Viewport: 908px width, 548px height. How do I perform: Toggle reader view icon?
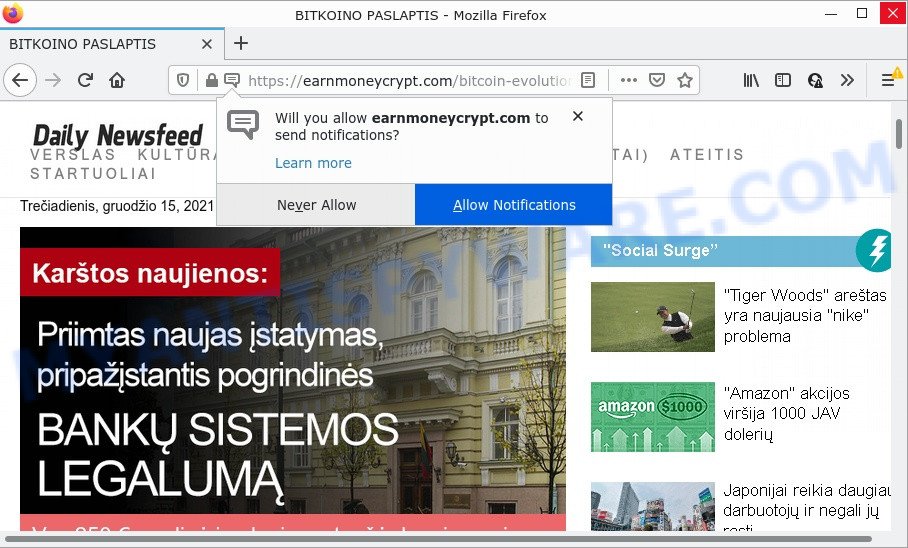click(x=588, y=80)
